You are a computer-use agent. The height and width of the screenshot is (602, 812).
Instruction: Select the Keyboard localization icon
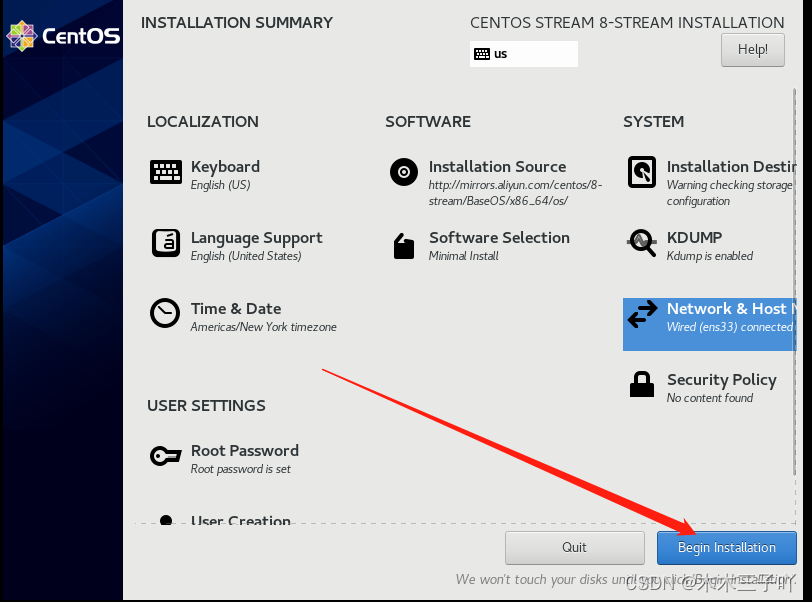point(165,173)
